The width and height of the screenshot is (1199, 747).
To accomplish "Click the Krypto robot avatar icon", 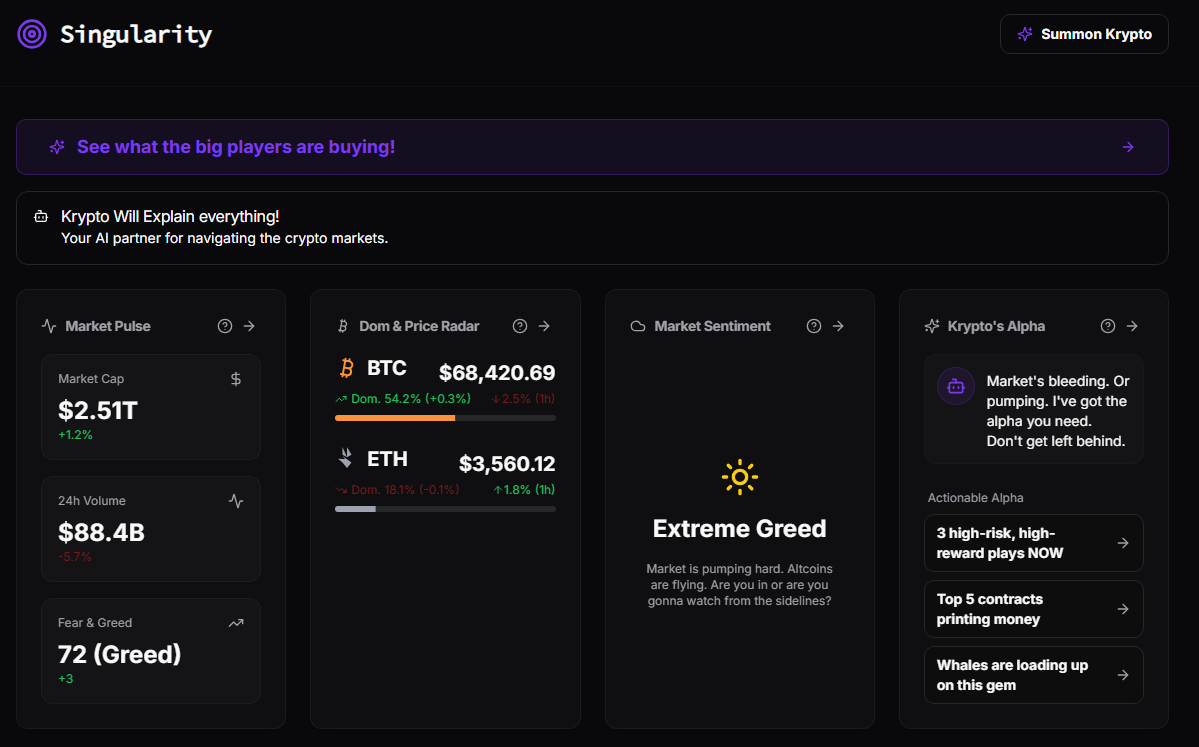I will click(x=956, y=386).
